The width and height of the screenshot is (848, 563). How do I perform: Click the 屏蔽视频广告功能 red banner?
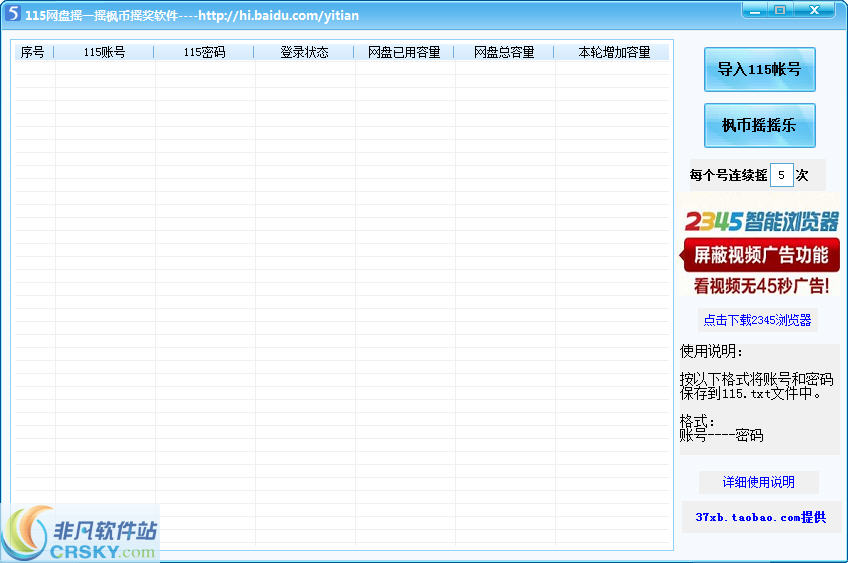pos(760,255)
